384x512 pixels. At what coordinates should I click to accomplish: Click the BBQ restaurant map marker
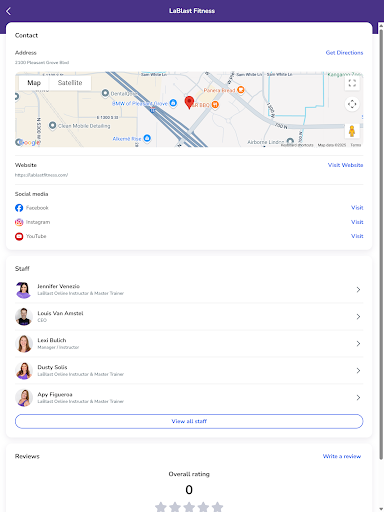pos(215,105)
